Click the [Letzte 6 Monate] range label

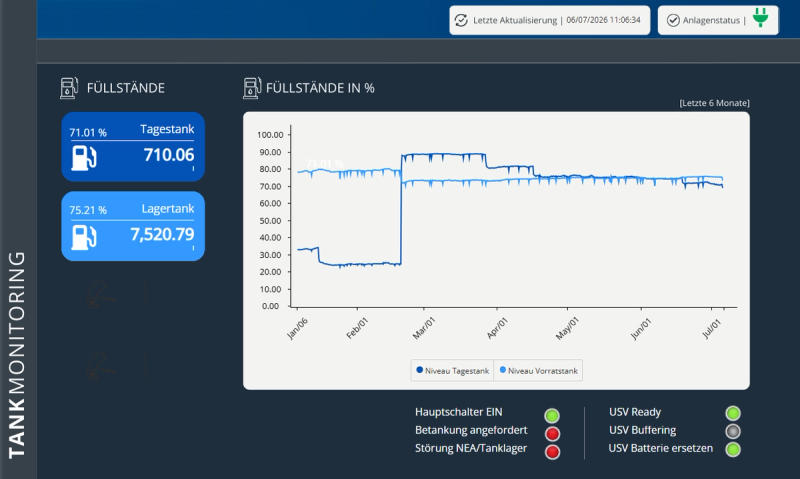pyautogui.click(x=714, y=103)
